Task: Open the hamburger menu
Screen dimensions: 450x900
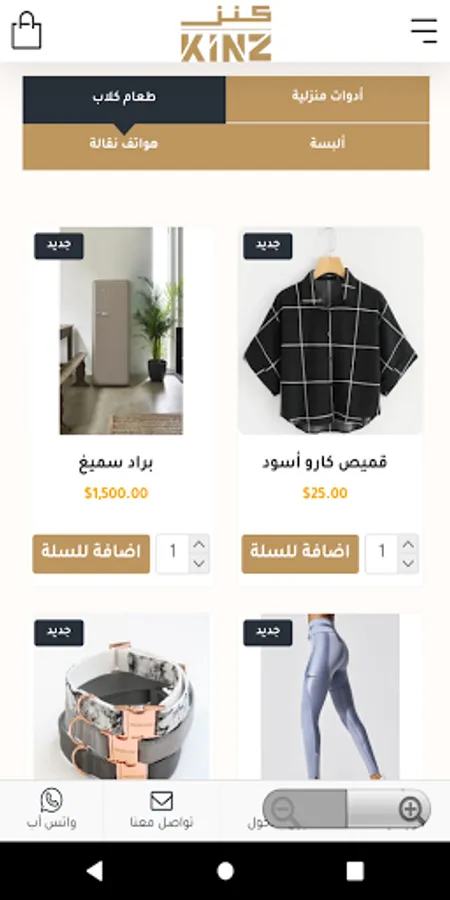Action: pos(424,30)
